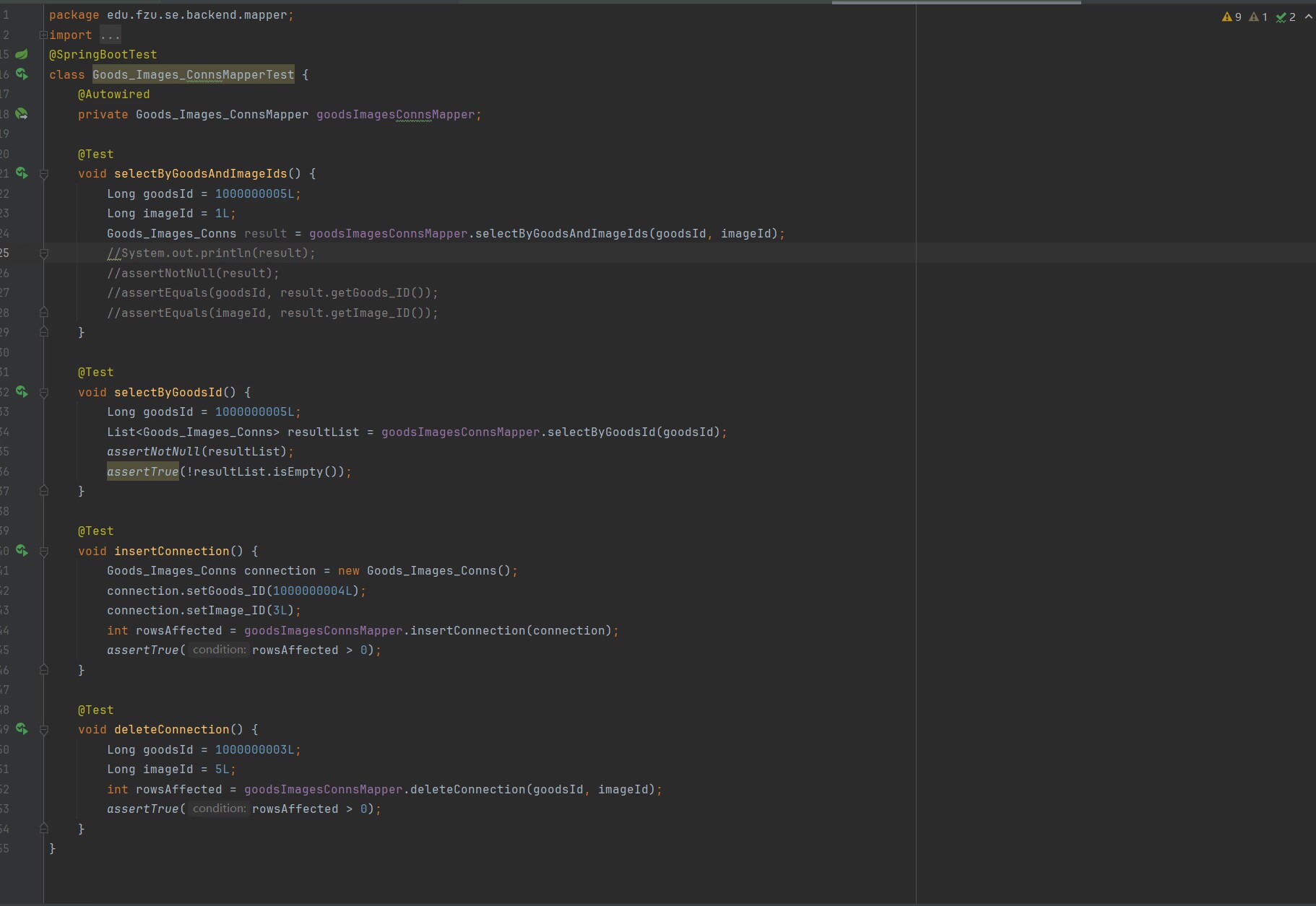Expand the collapsed import statements
Viewport: 1316px width, 906px height.
tap(43, 35)
